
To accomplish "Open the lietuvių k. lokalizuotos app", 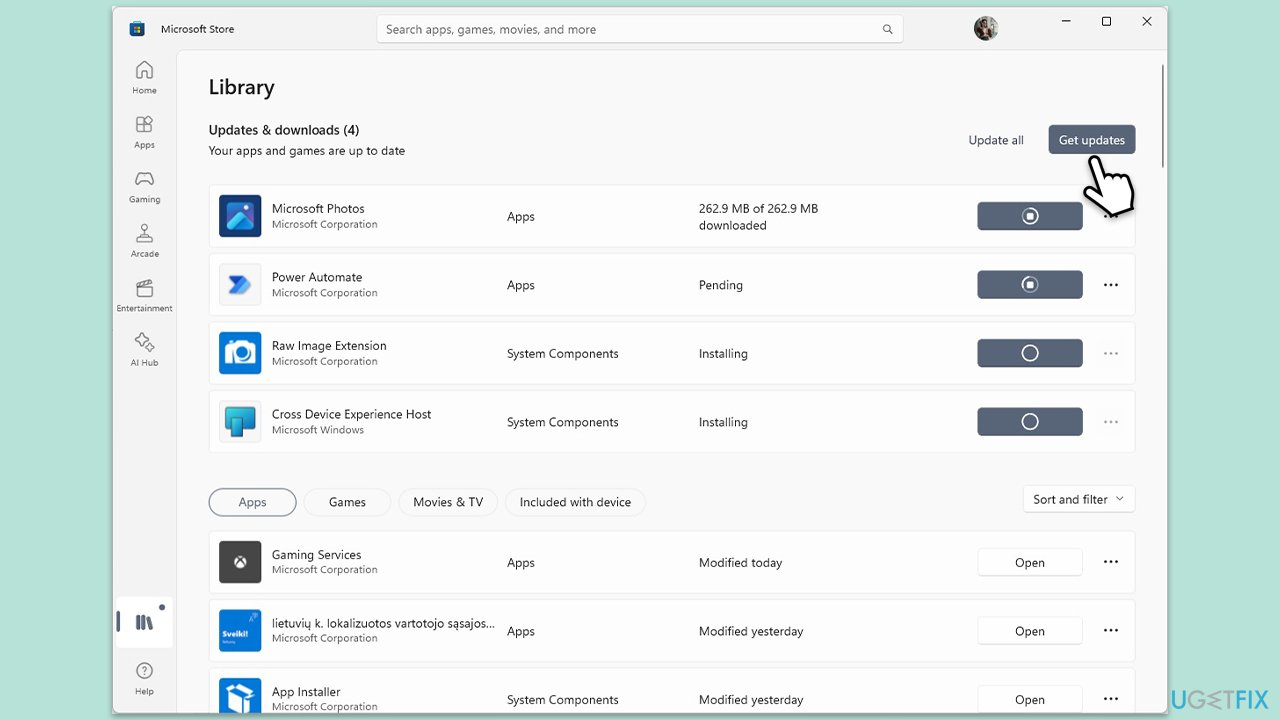I will coord(1030,631).
